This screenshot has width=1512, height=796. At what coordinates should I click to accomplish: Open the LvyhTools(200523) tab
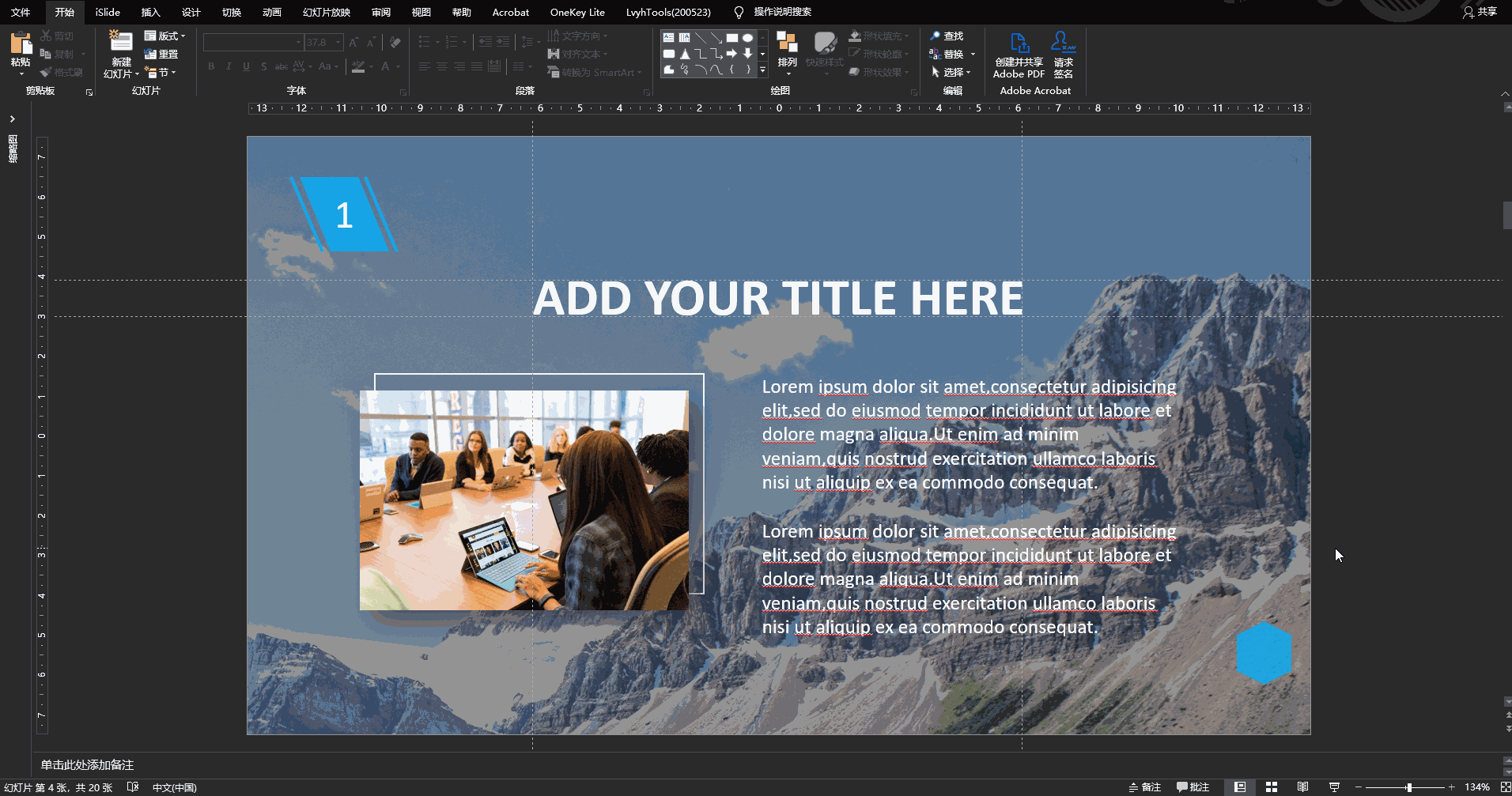coord(668,13)
